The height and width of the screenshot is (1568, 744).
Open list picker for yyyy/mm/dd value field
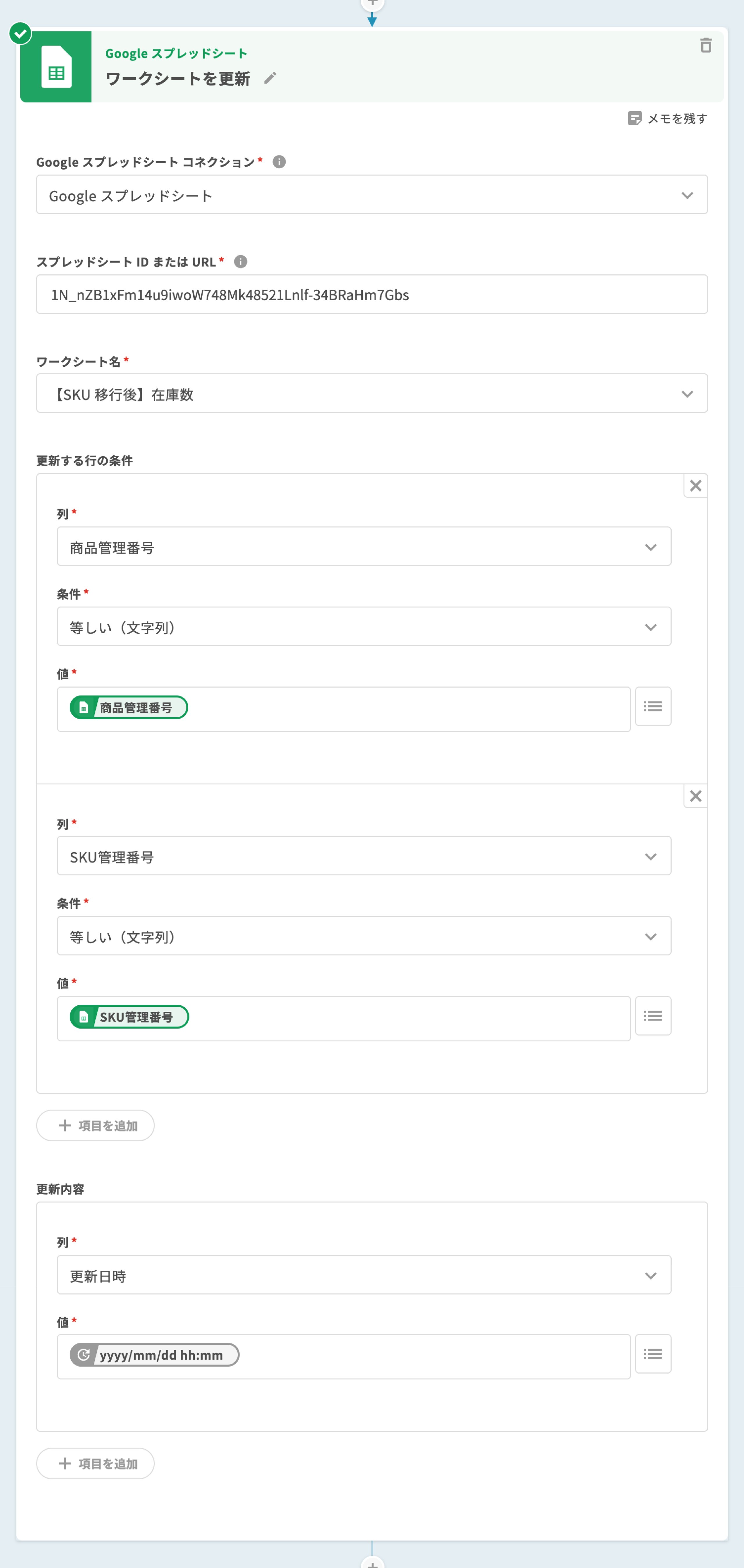click(653, 1354)
